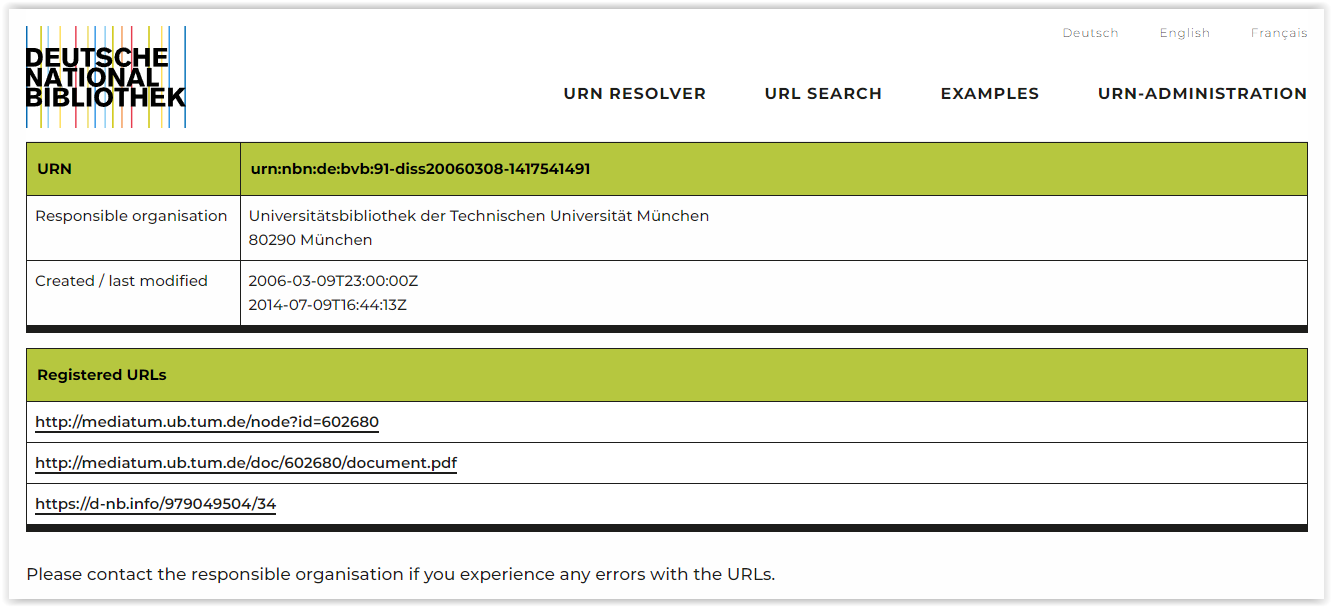Follow the d-nb.info/979049504/34 link
Screen dimensions: 1332x607
click(155, 503)
